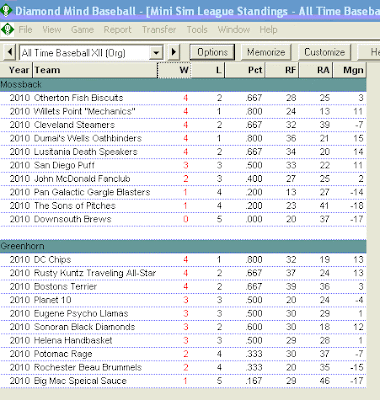Click Sons of Pitches margin -18
380x400 pixels.
click(357, 206)
